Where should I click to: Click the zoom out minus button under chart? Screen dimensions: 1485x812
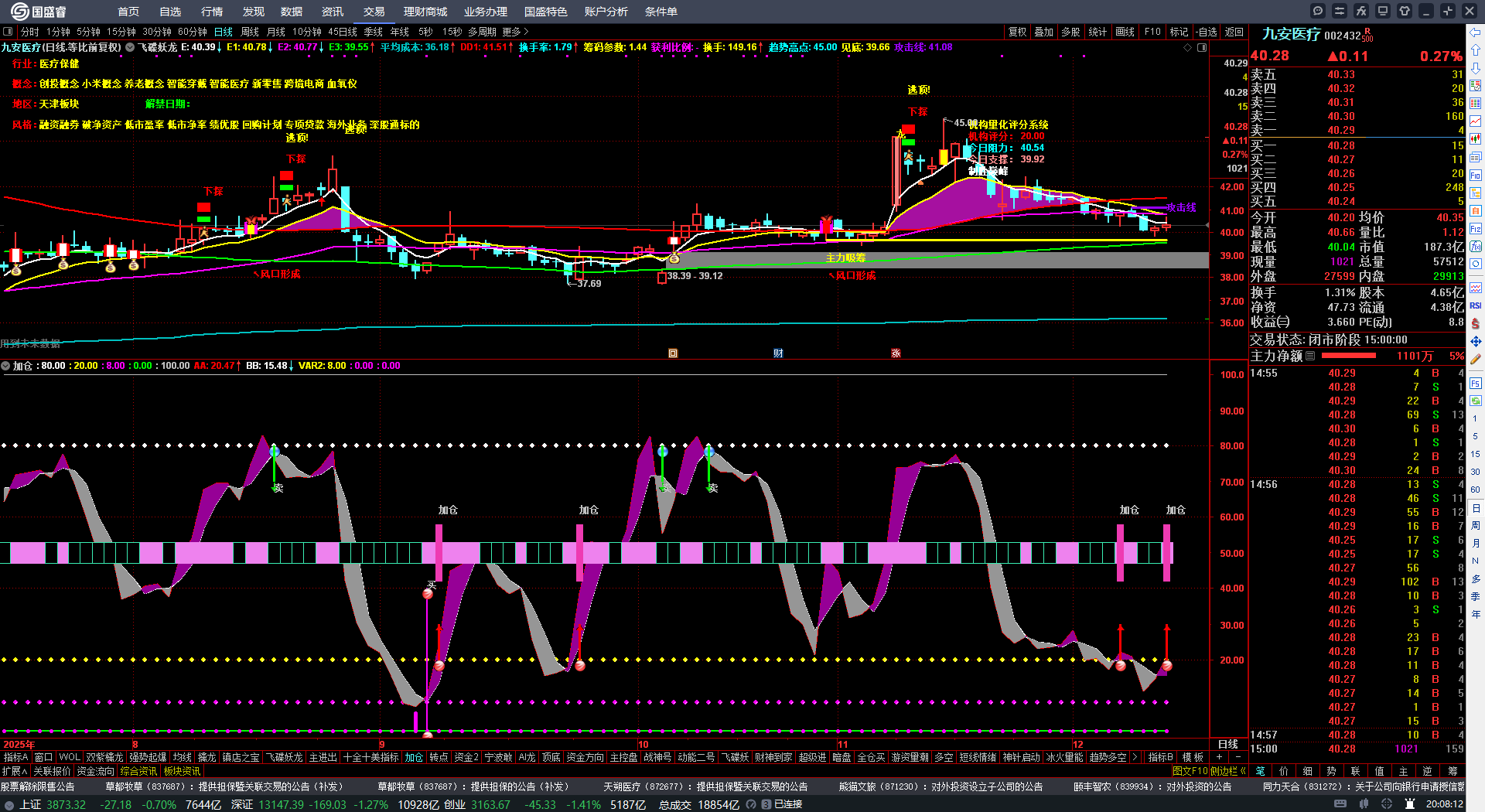point(1237,757)
